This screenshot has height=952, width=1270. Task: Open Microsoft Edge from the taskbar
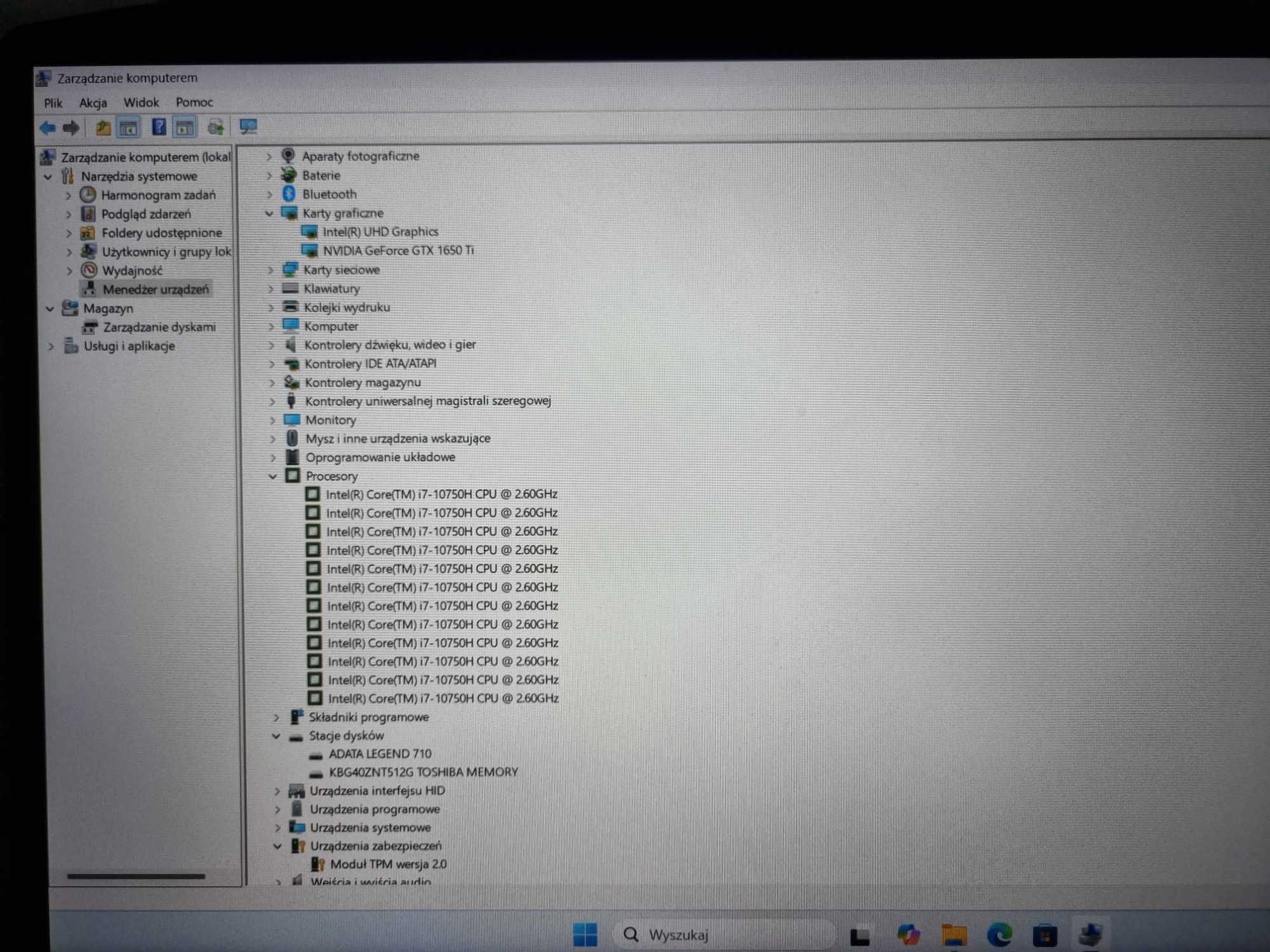pyautogui.click(x=999, y=935)
